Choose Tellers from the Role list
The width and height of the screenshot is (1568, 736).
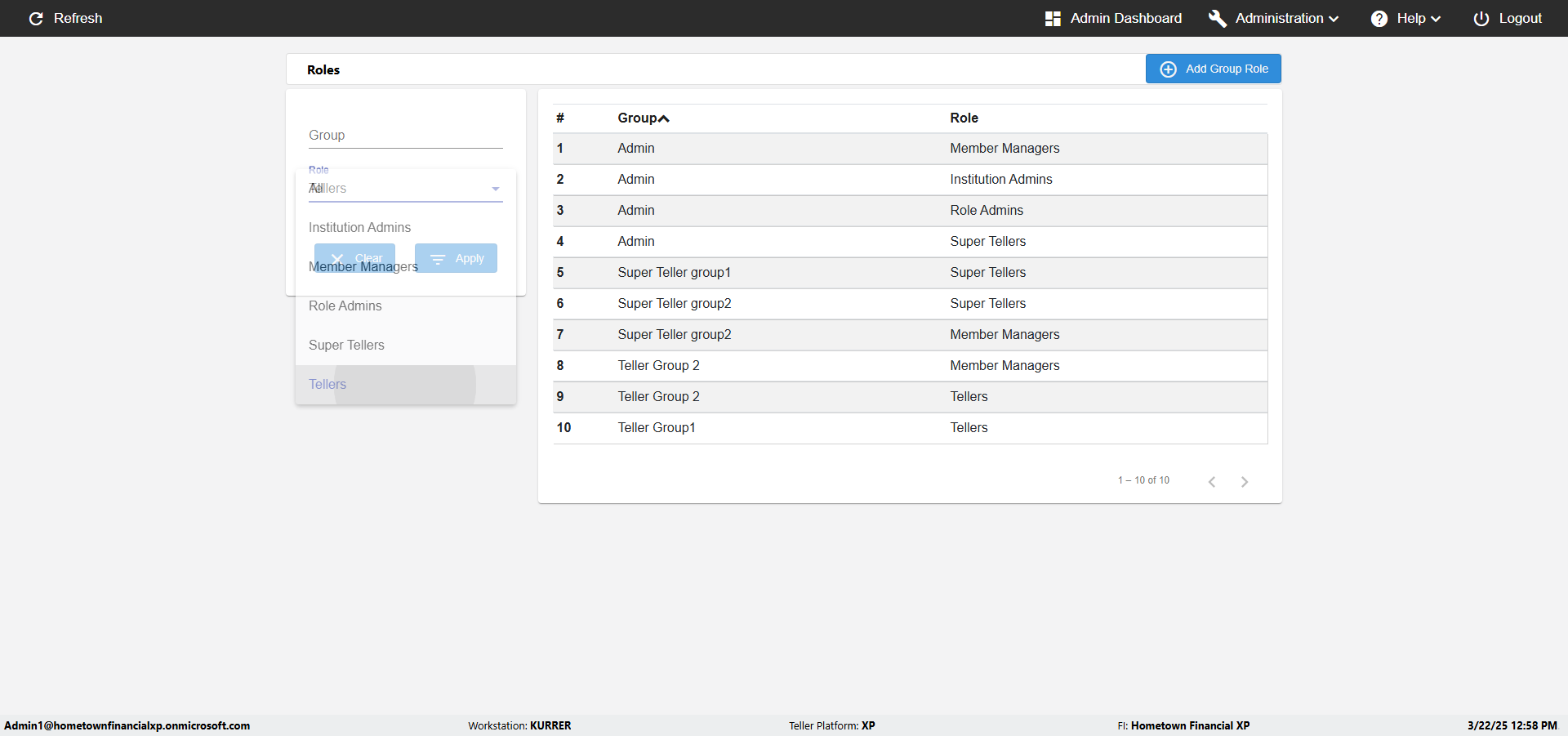pyautogui.click(x=406, y=384)
